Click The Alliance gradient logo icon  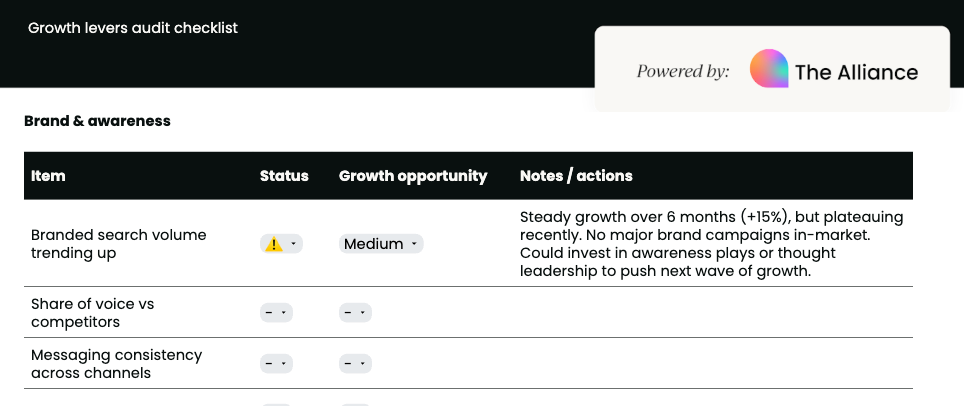[x=769, y=70]
